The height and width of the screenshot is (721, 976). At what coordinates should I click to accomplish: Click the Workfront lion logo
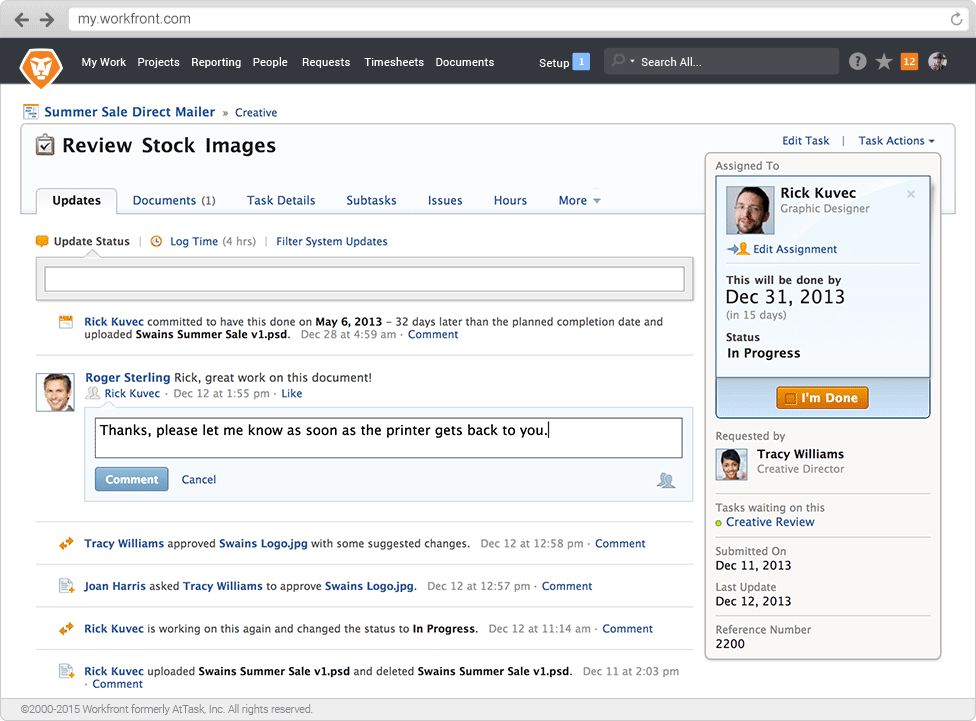(41, 66)
